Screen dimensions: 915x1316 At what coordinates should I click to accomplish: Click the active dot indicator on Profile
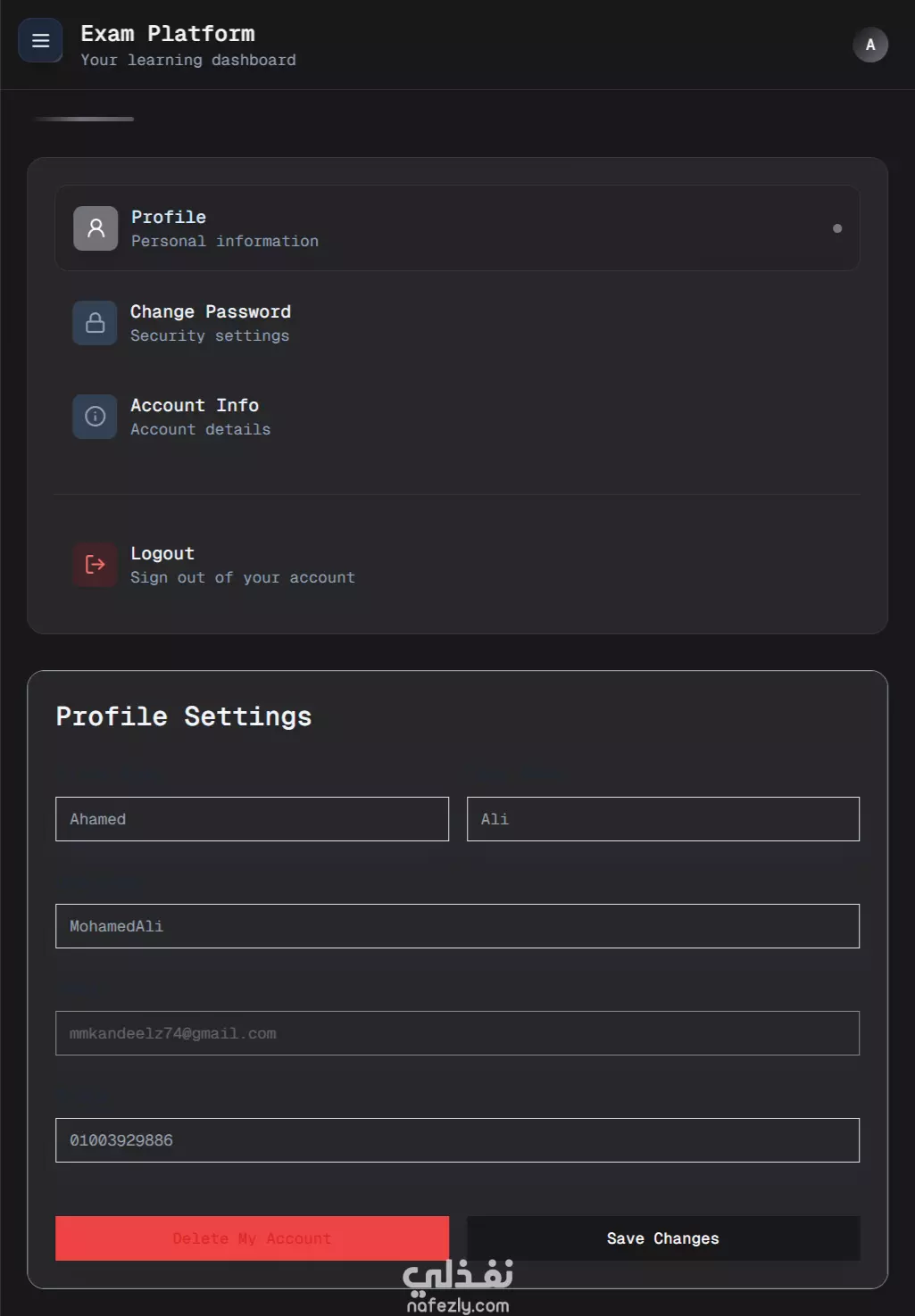click(x=837, y=228)
